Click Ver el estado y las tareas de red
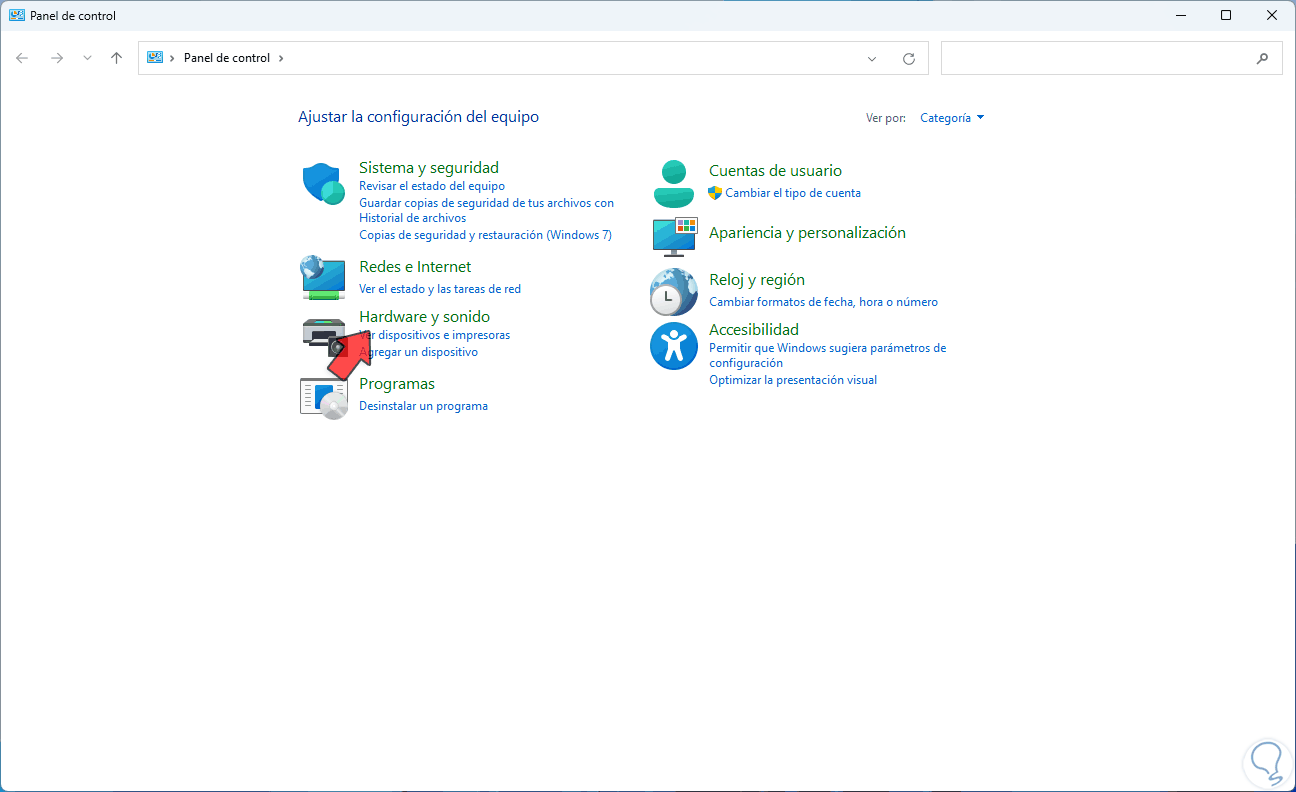Screen dimensions: 1296x792 coord(440,289)
